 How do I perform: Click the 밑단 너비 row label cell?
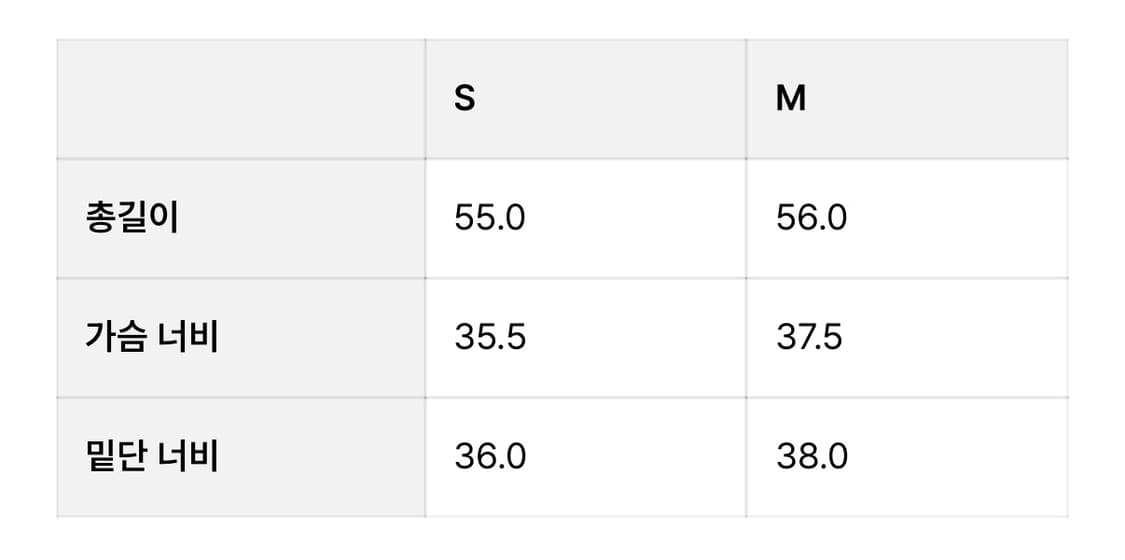click(241, 457)
